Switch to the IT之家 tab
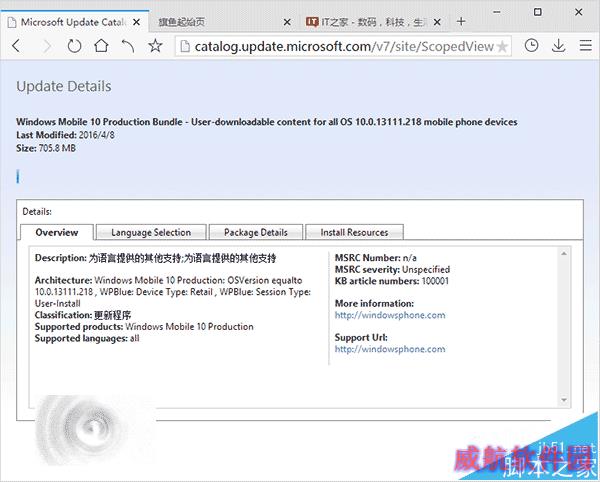Screen dimensions: 600x482 (x=373, y=22)
